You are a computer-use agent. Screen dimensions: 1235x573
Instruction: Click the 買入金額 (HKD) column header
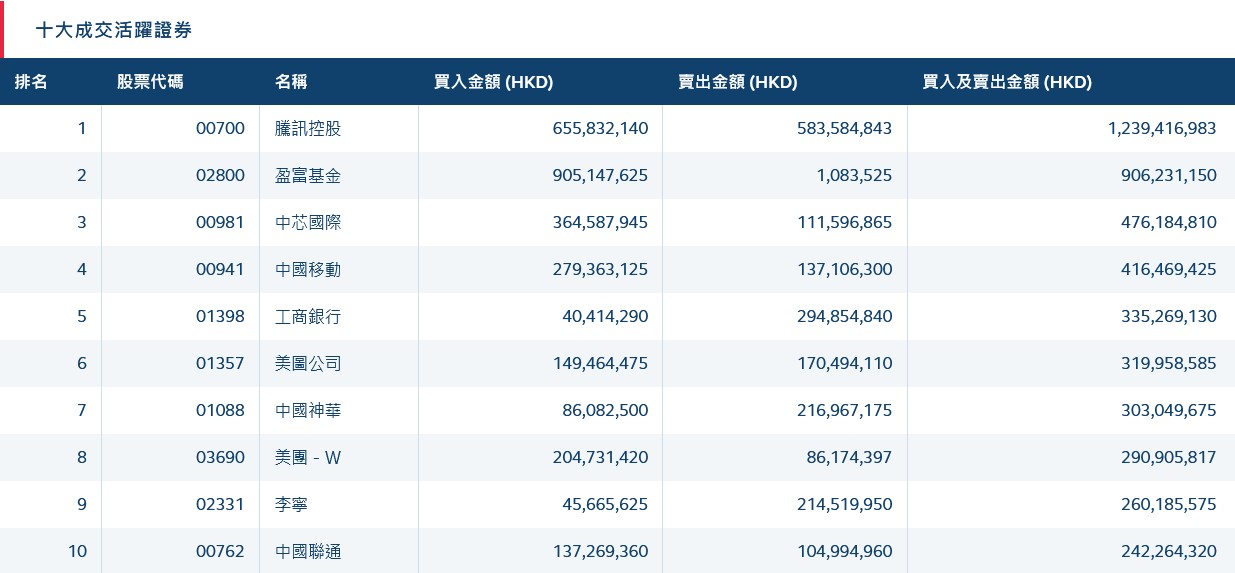point(493,82)
